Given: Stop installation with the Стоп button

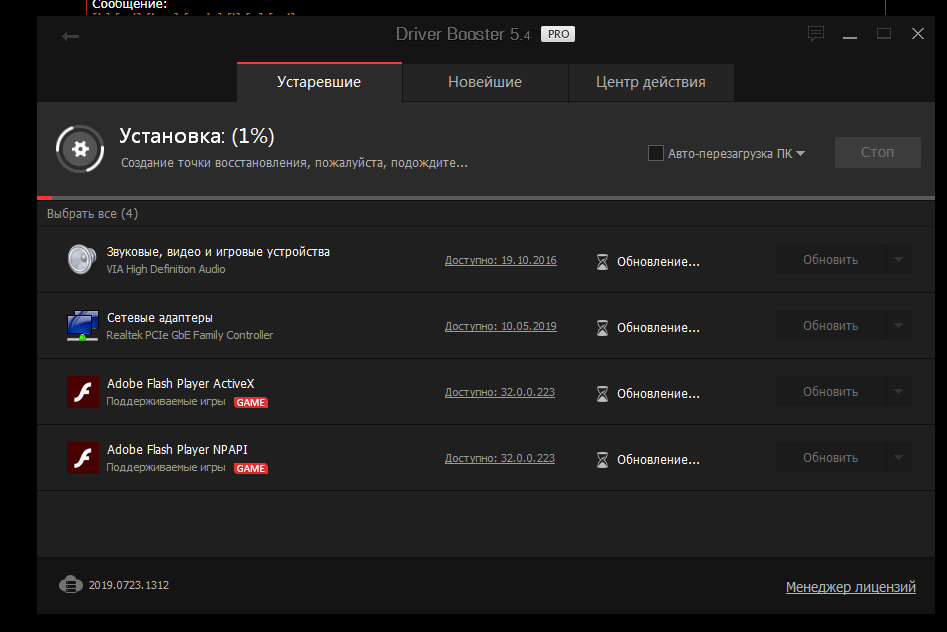Looking at the screenshot, I should [x=878, y=152].
